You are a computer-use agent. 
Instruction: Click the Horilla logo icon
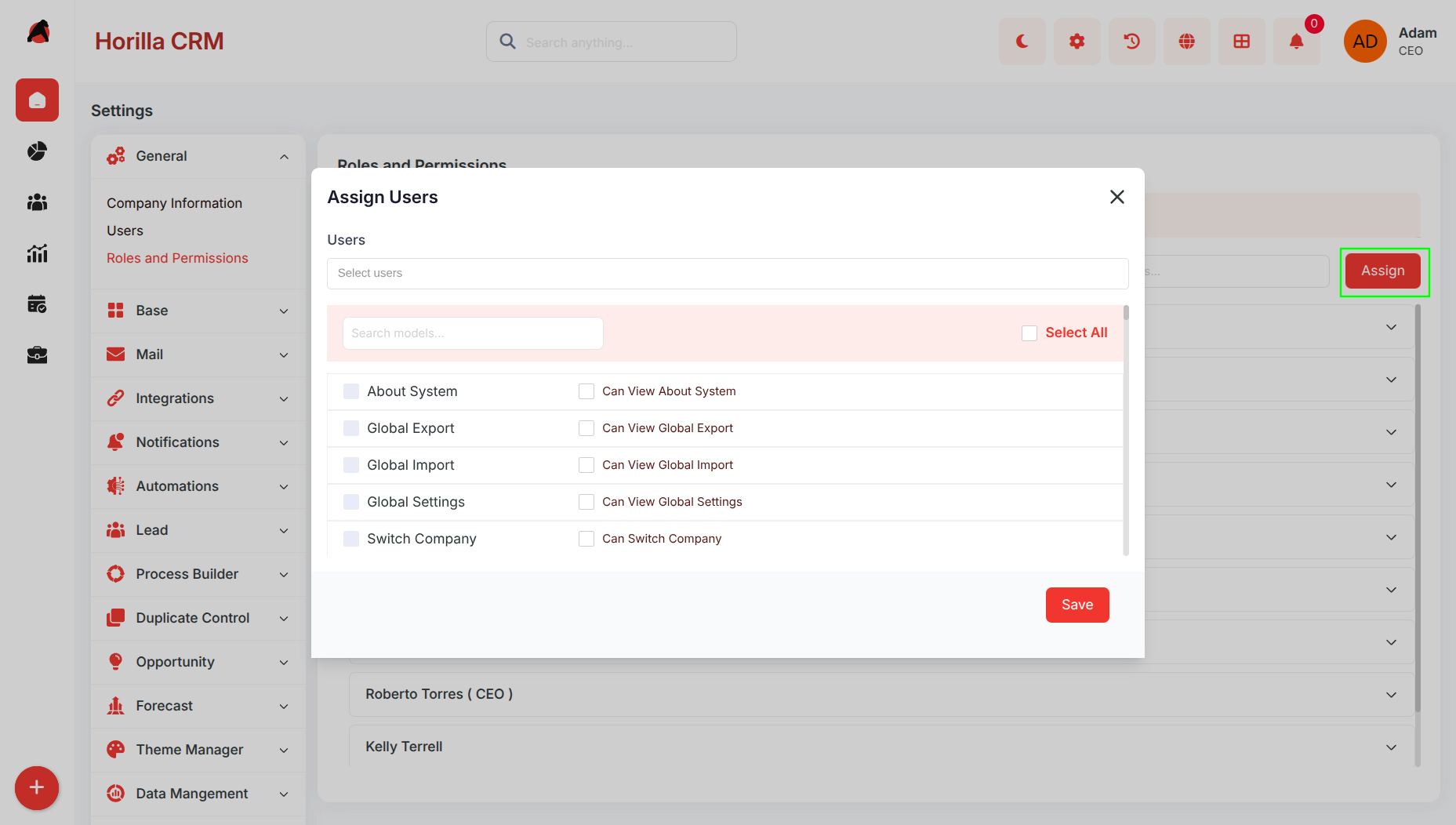tap(38, 32)
